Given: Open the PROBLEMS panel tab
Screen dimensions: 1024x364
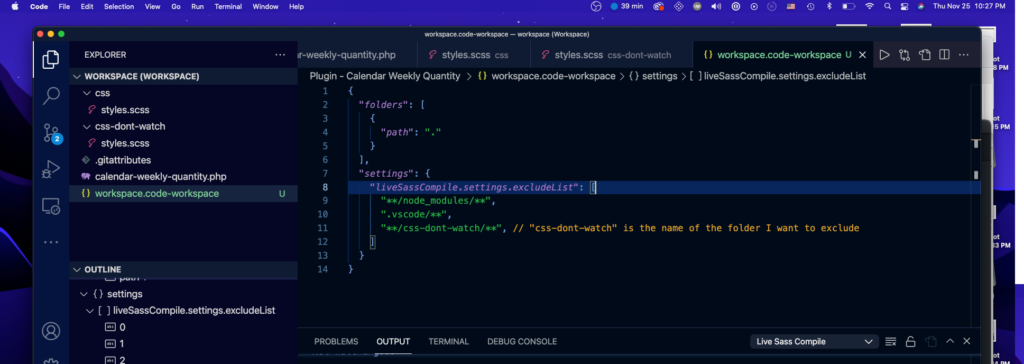Looking at the screenshot, I should pos(336,342).
